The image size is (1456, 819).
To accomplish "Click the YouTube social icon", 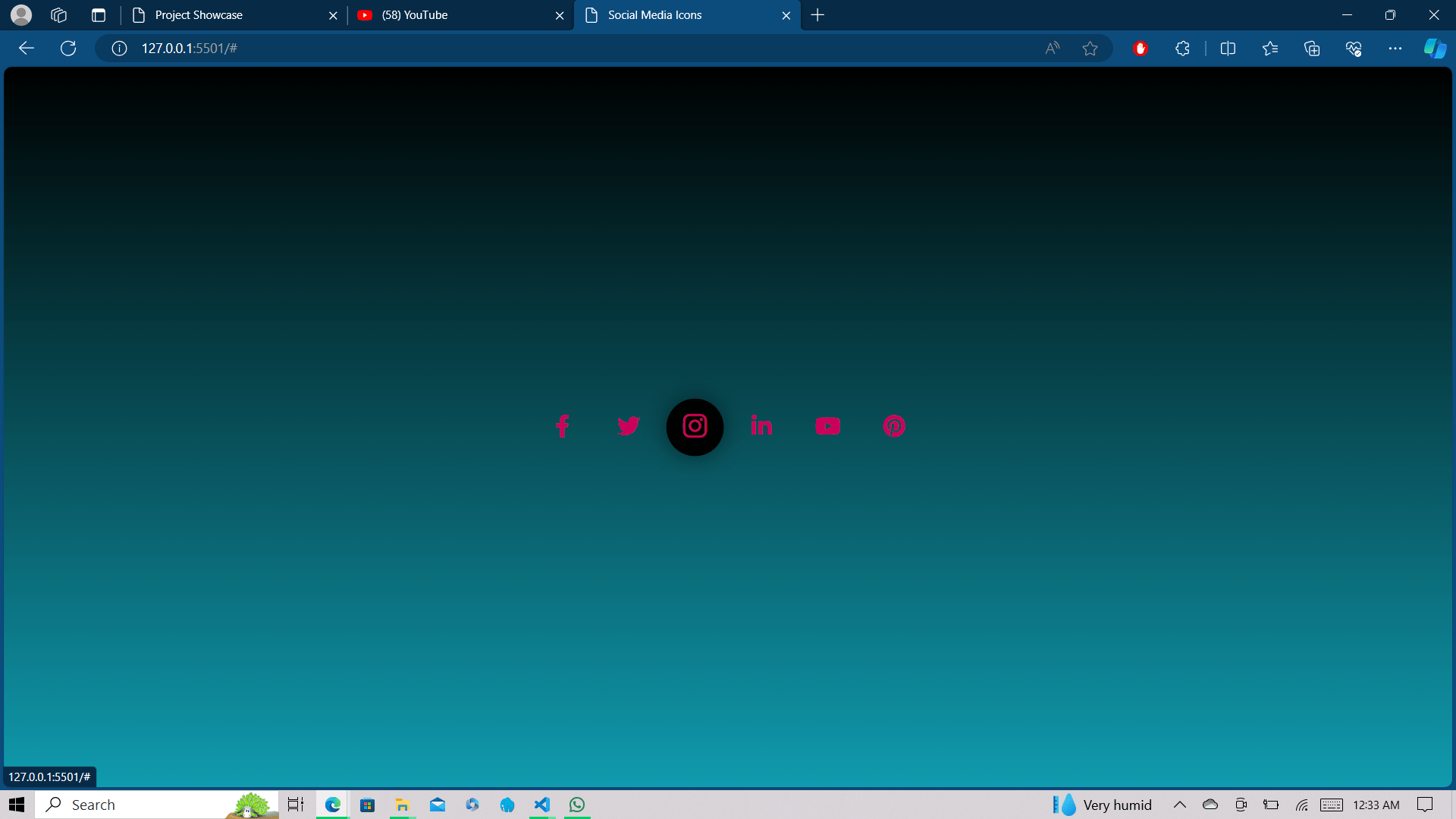I will [827, 426].
